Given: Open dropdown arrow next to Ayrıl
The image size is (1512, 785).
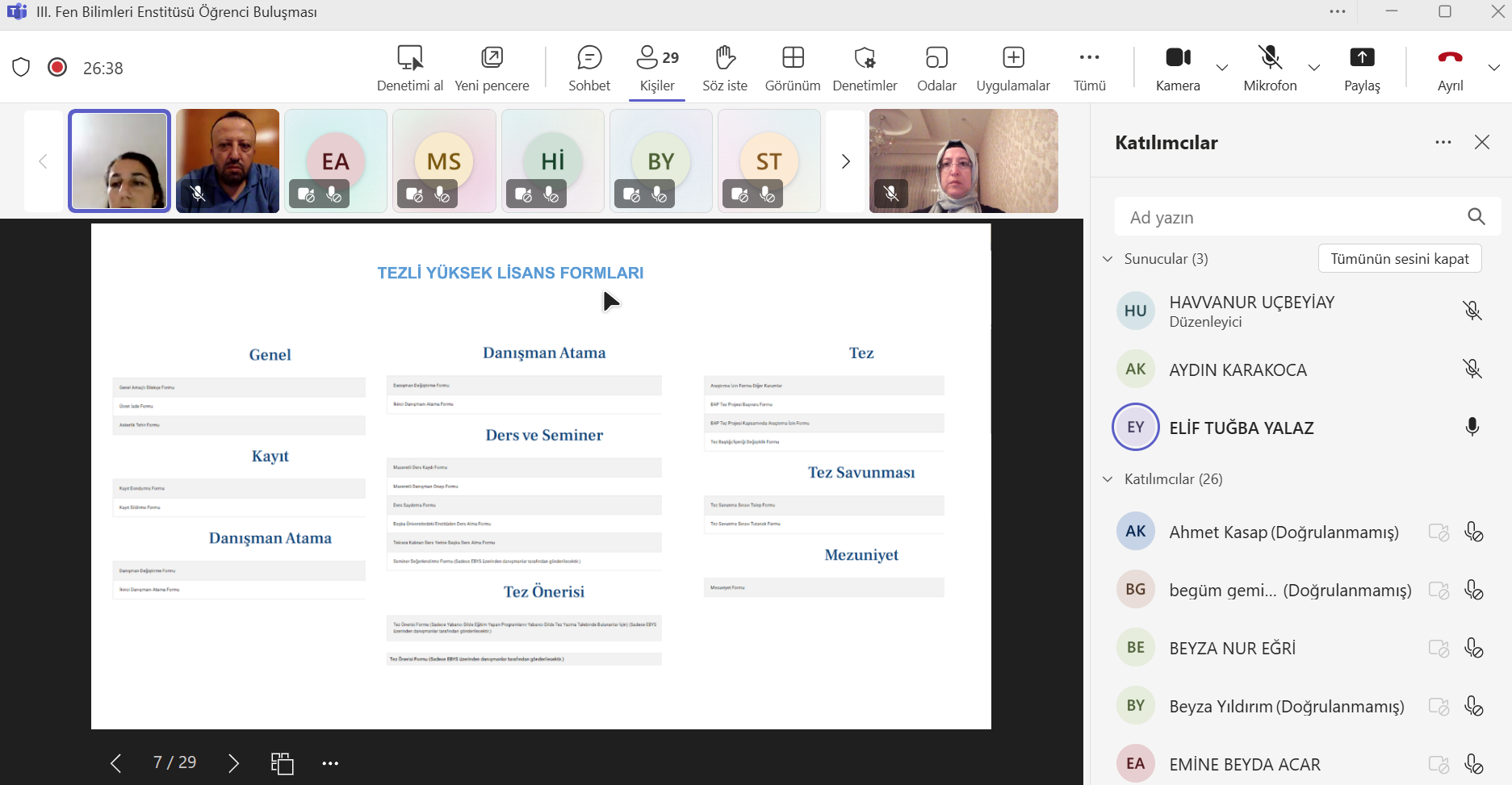Looking at the screenshot, I should click(1494, 68).
